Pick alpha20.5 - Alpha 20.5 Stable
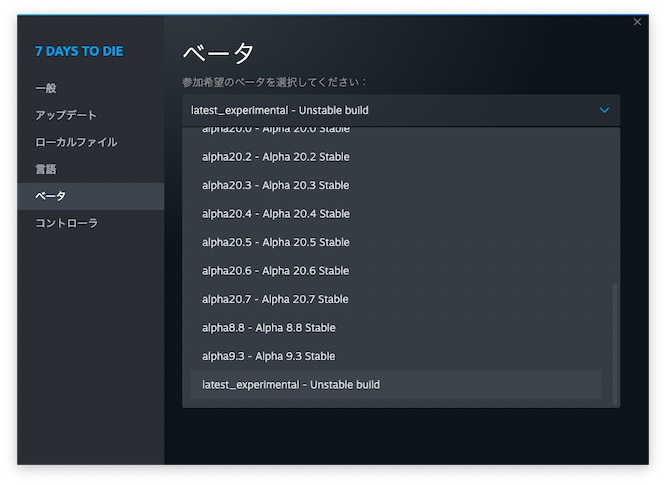666x485 pixels. (276, 242)
